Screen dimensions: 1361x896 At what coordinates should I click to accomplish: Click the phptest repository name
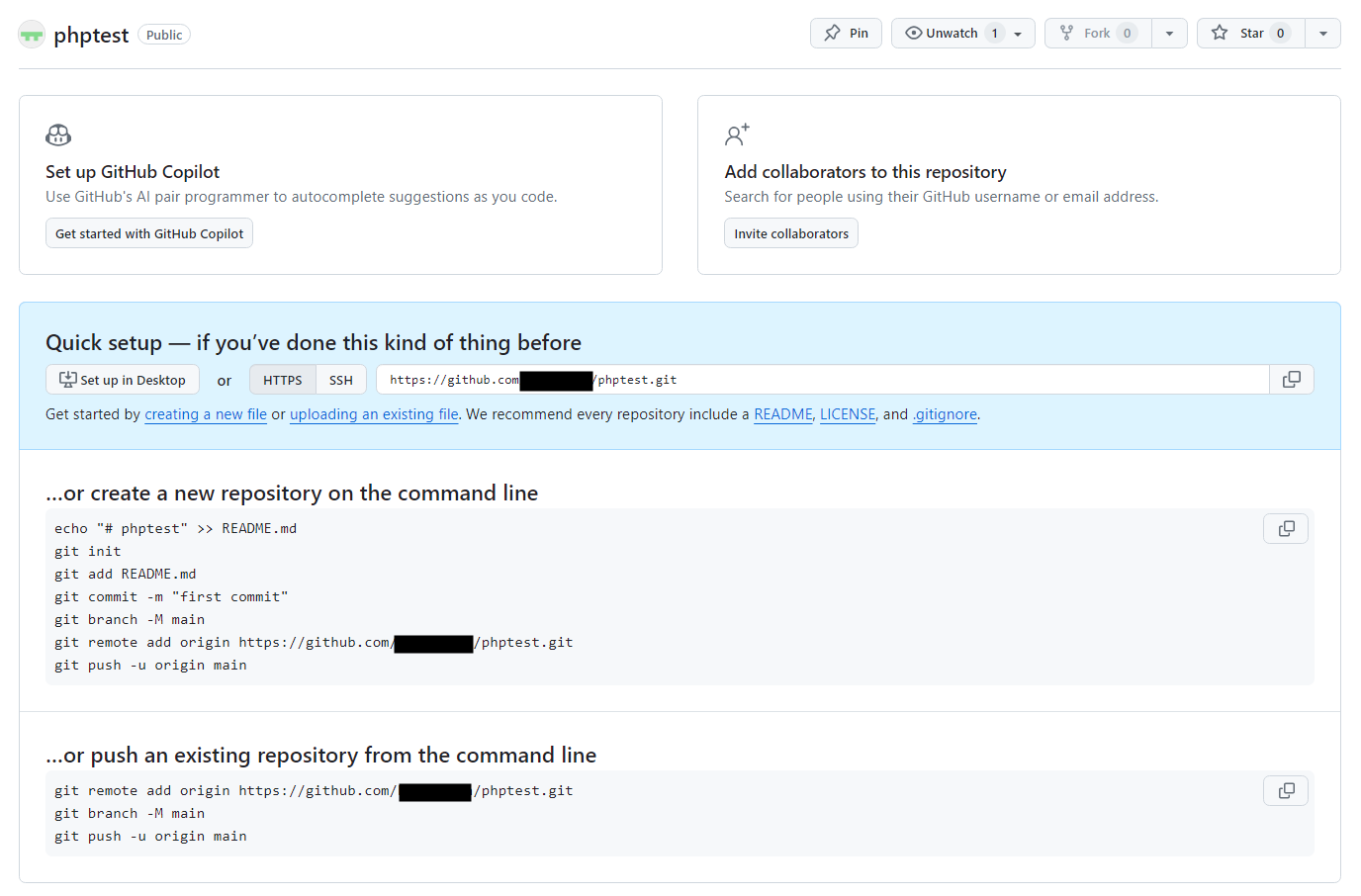91,36
